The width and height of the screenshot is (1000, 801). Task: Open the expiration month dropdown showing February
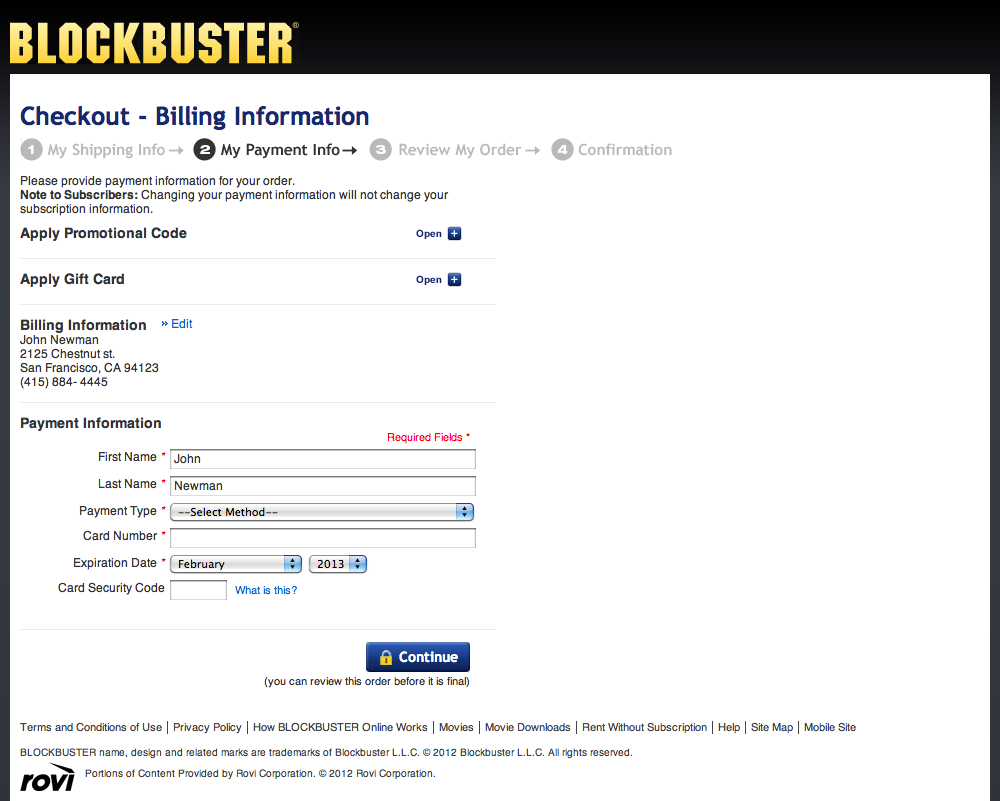tap(235, 563)
